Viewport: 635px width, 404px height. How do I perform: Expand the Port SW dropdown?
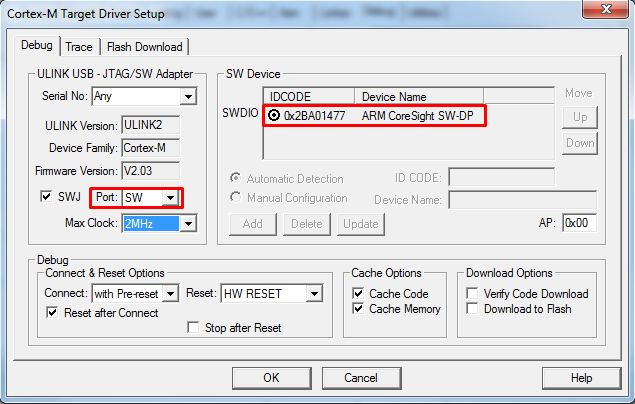[x=171, y=198]
